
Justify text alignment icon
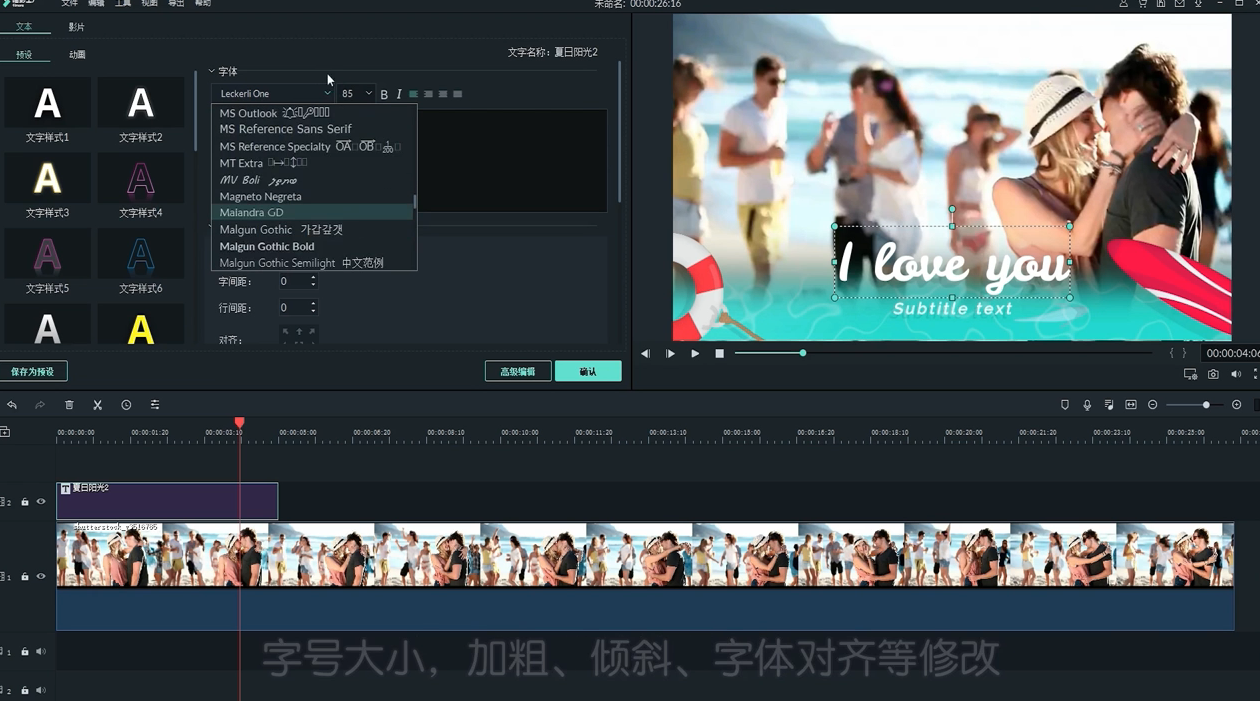pos(458,94)
